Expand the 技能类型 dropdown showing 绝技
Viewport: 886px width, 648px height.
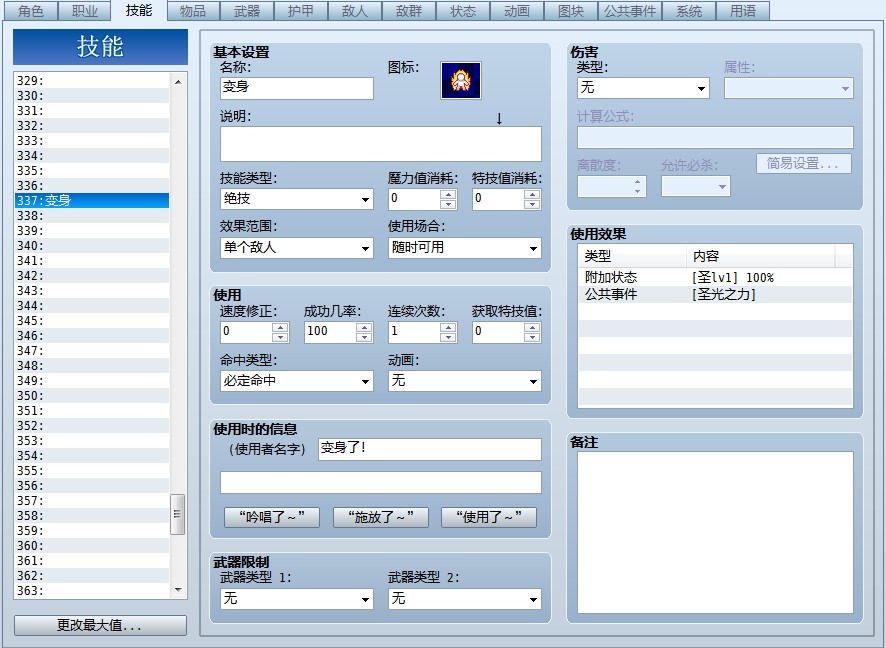tap(297, 199)
